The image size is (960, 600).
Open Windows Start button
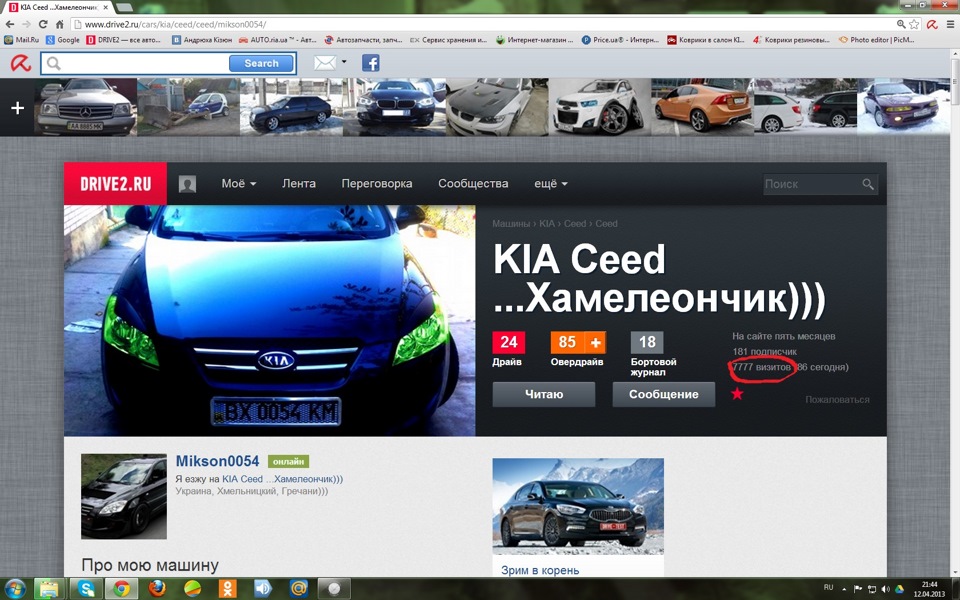13,589
